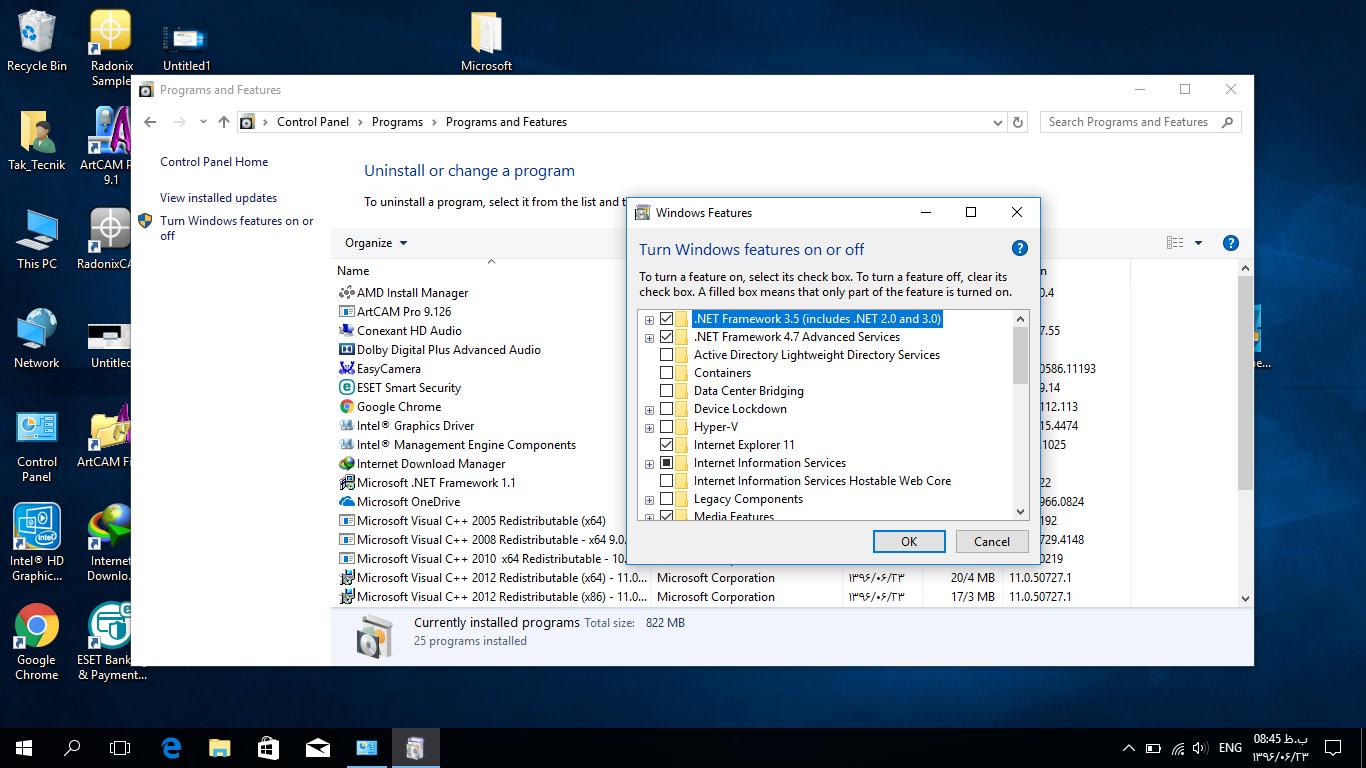Image resolution: width=1366 pixels, height=768 pixels.
Task: Open the Tak_Tecnik user folder icon
Action: click(x=37, y=140)
